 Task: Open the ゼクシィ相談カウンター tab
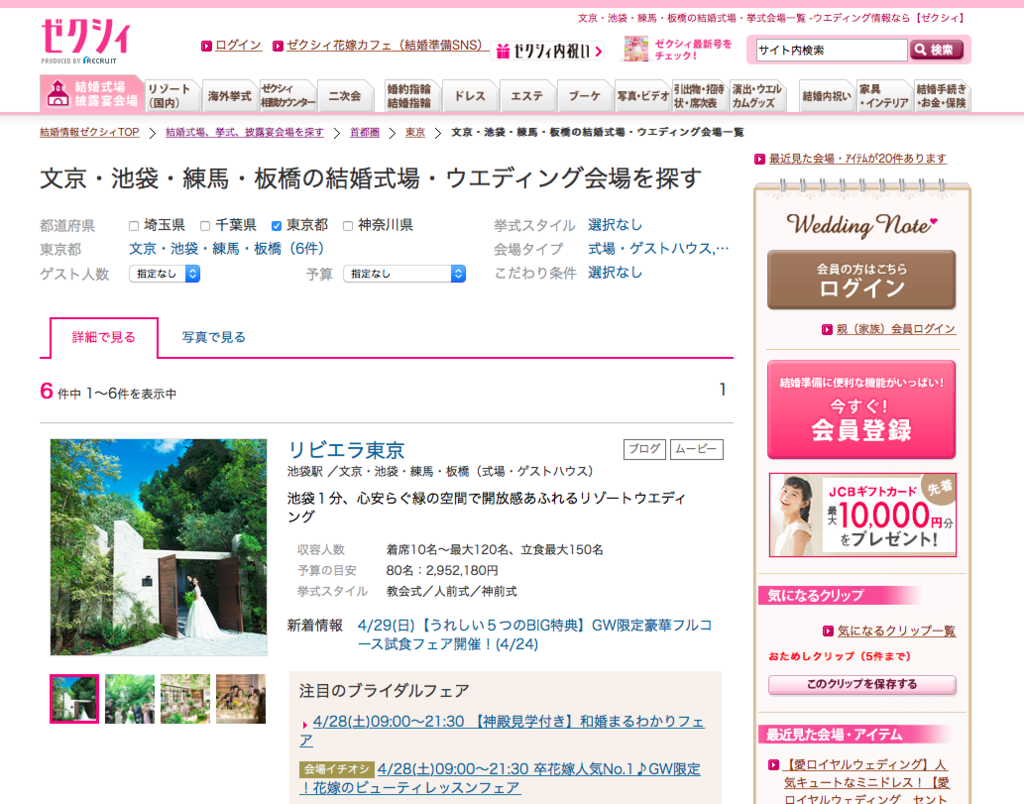[287, 95]
